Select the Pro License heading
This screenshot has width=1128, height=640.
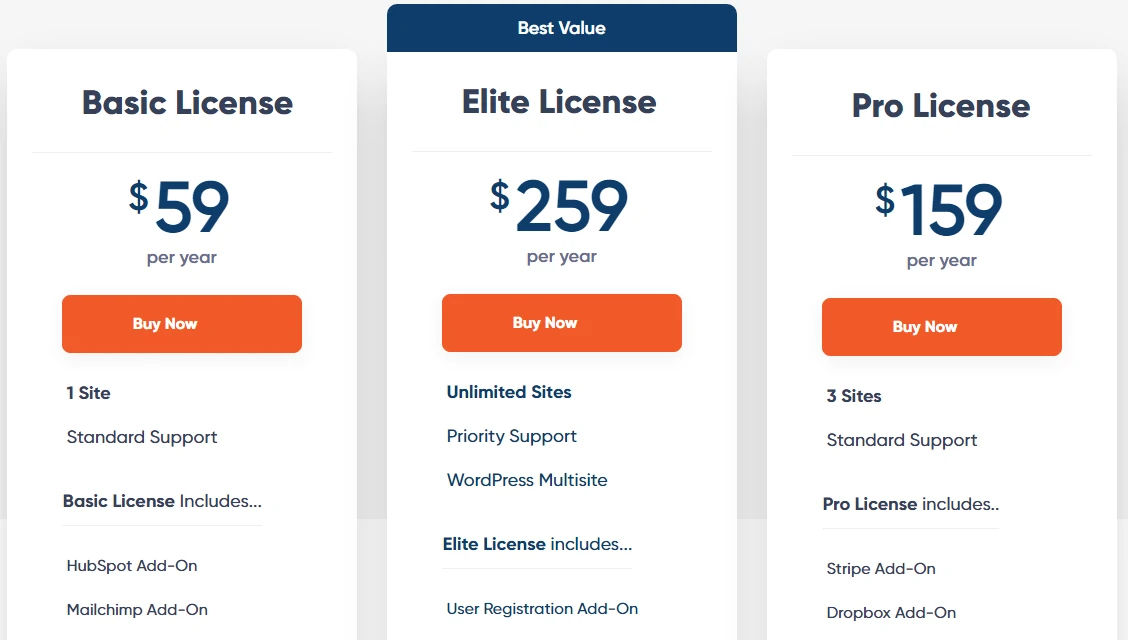(941, 106)
